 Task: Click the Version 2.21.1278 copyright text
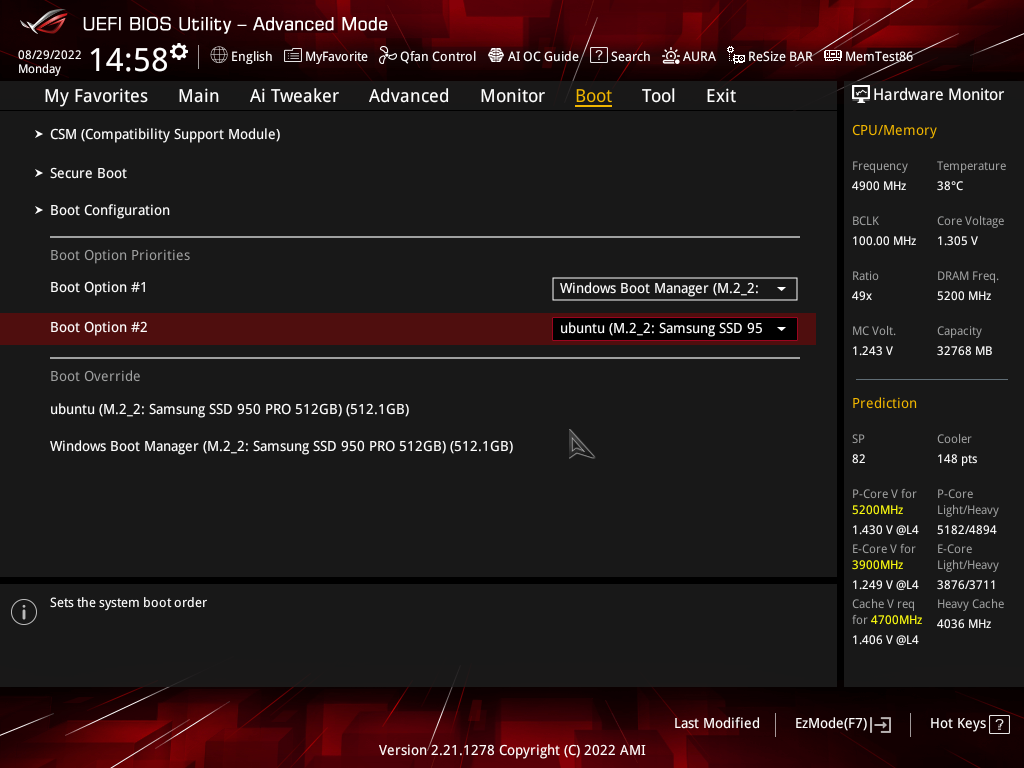point(512,750)
